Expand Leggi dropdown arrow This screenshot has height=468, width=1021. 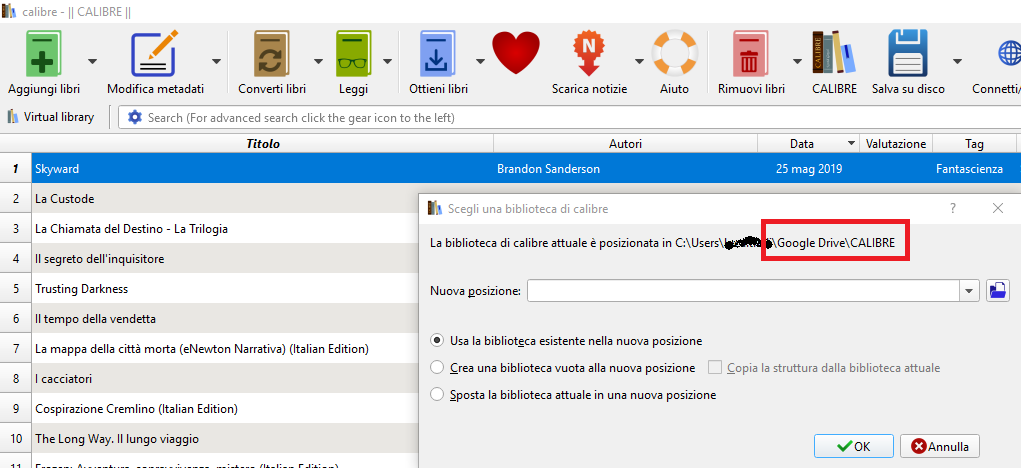tap(387, 61)
